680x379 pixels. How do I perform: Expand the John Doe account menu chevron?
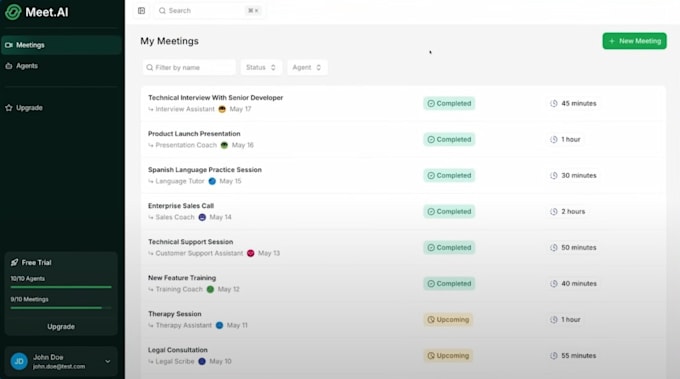[108, 361]
